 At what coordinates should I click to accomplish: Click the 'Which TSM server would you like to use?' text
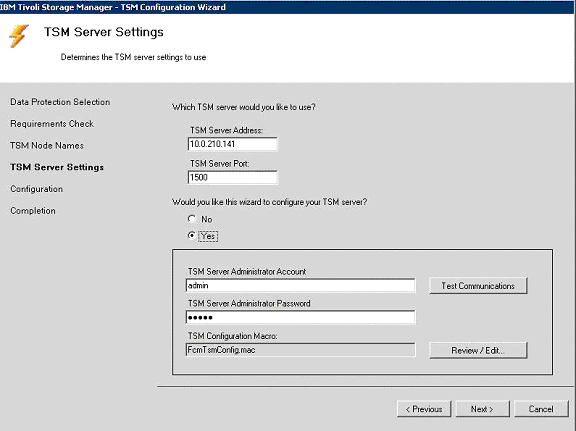[244, 107]
